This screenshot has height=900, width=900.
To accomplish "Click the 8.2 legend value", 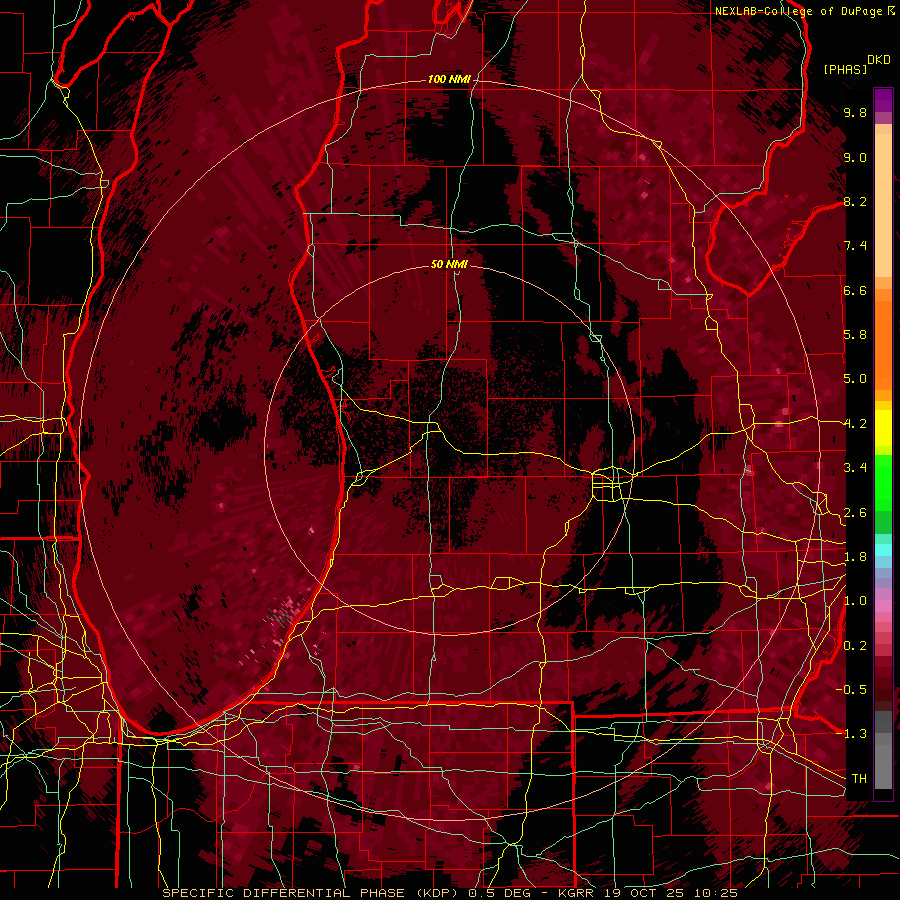I will click(855, 201).
